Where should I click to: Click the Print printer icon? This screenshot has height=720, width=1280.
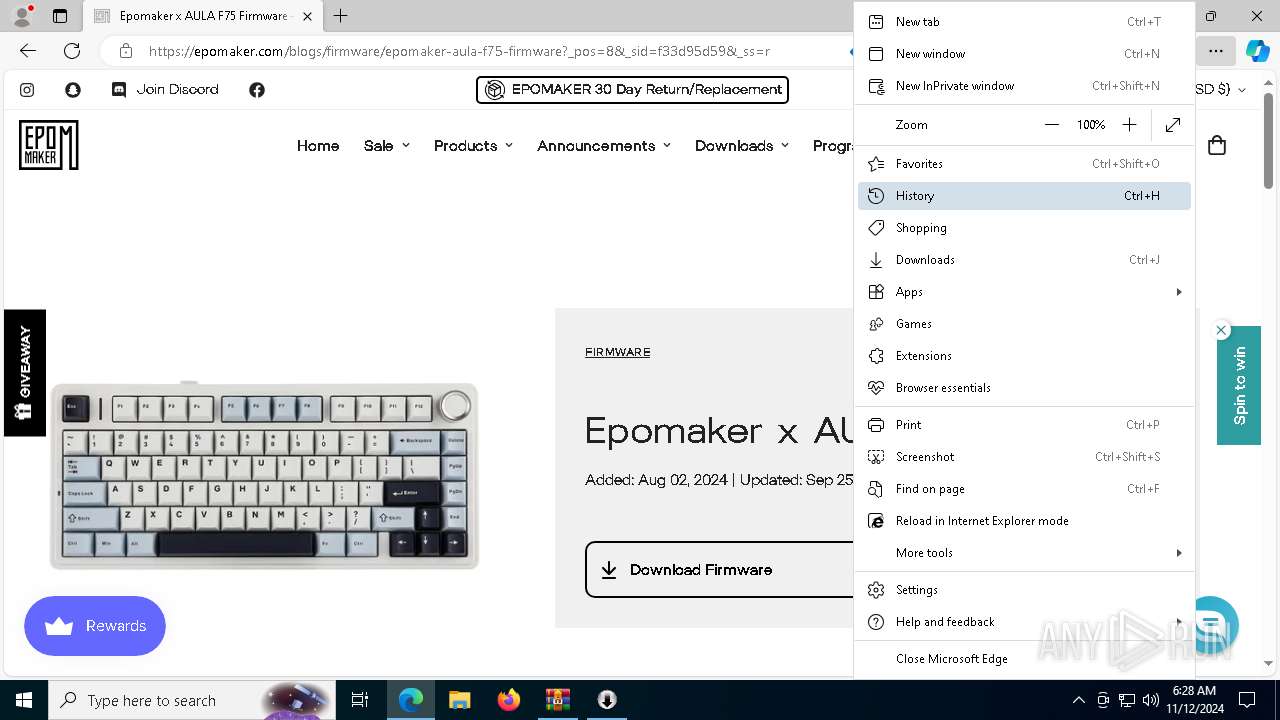[x=876, y=425]
